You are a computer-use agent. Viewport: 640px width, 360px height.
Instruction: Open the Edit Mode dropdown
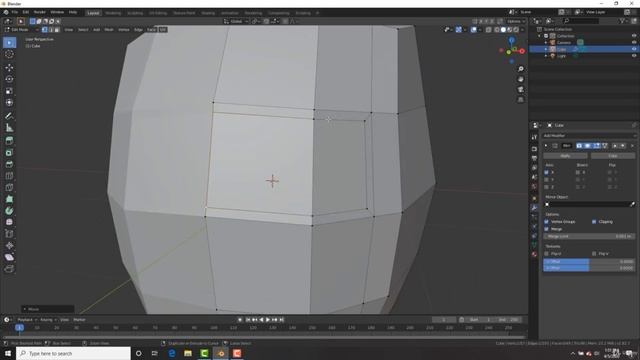pyautogui.click(x=21, y=30)
